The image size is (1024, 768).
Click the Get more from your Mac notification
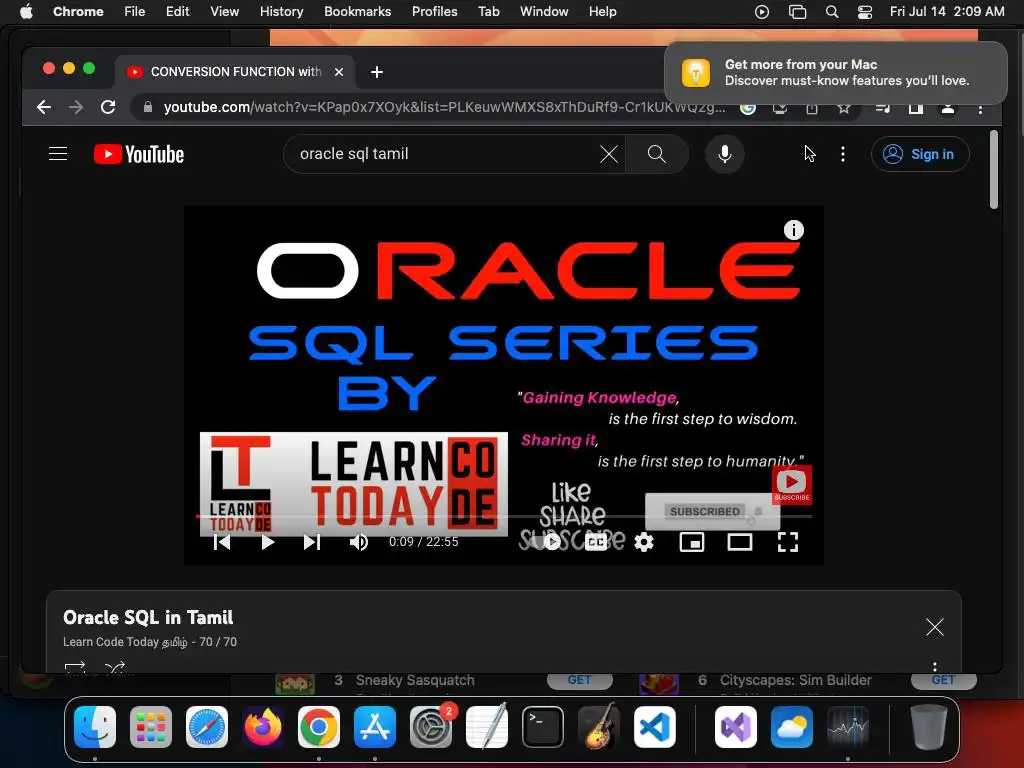836,72
